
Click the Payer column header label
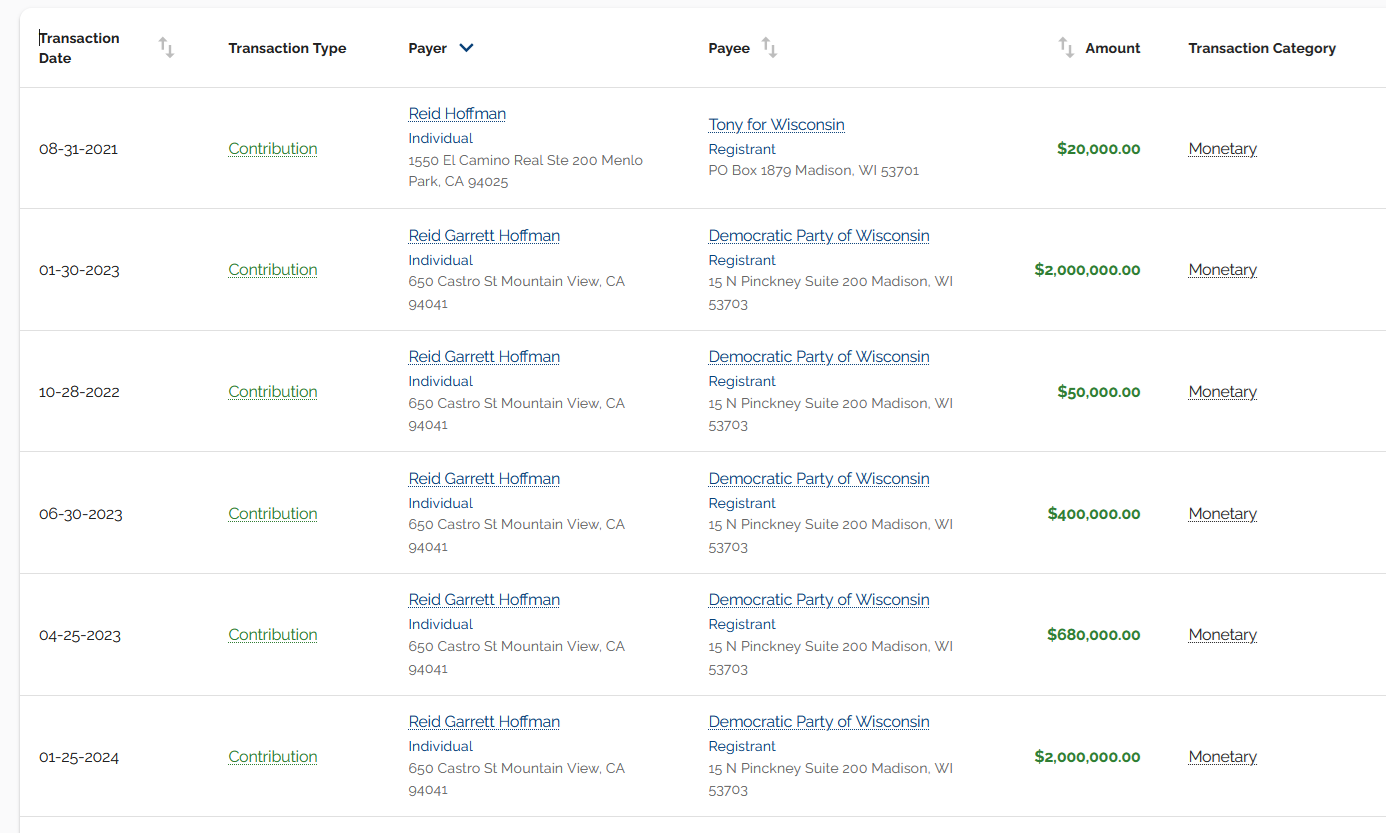[x=427, y=48]
